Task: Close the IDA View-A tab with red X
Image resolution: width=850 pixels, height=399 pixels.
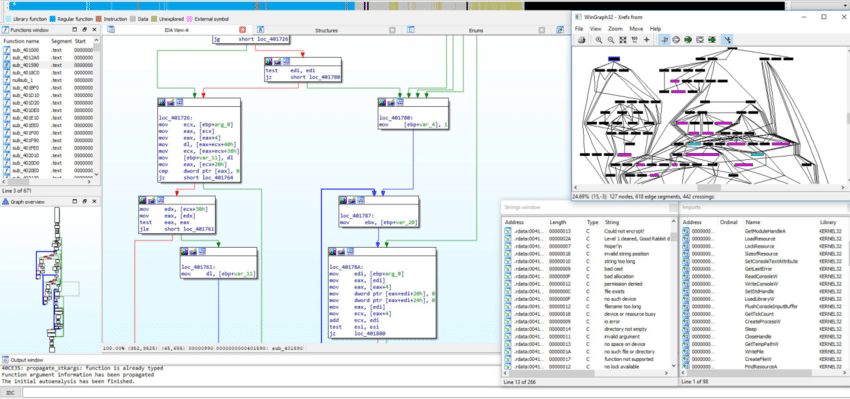Action: coord(243,30)
